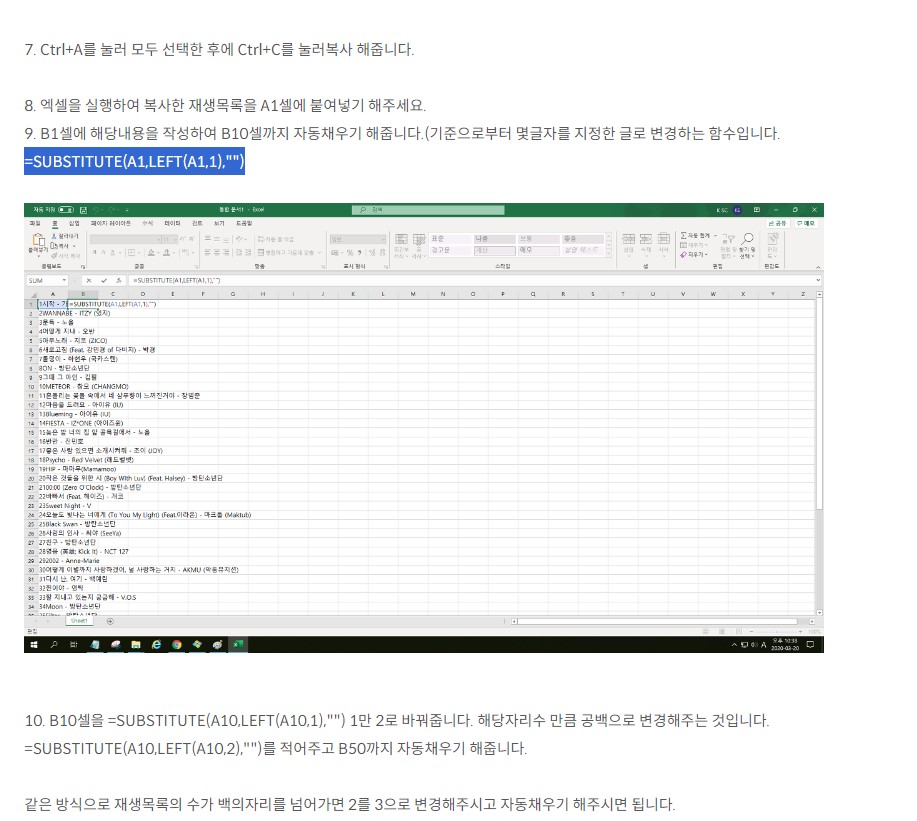This screenshot has width=917, height=821.
Task: Click the AutoSum sigma icon
Action: pos(683,235)
